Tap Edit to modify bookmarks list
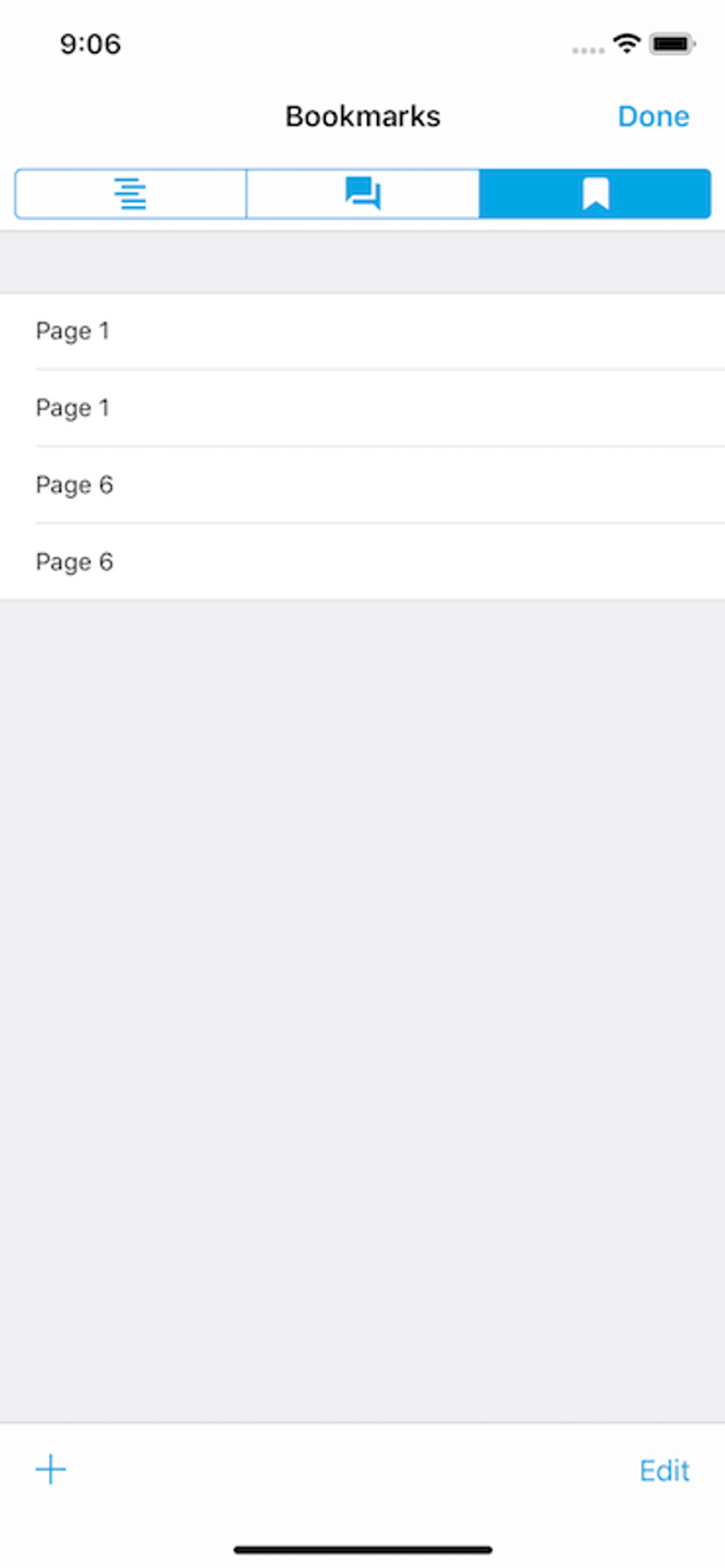This screenshot has width=725, height=1568. (664, 1470)
